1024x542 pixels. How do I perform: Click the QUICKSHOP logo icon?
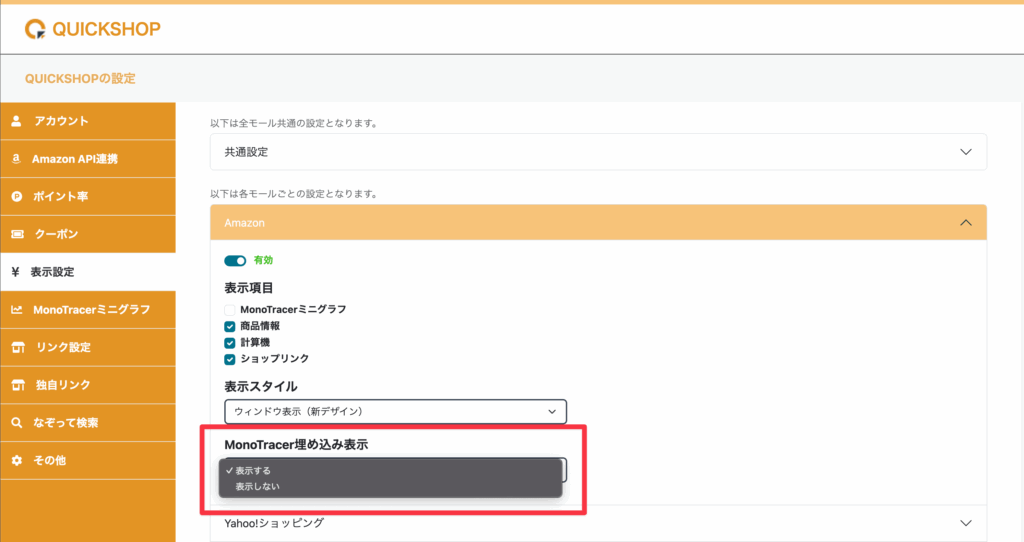pyautogui.click(x=35, y=29)
